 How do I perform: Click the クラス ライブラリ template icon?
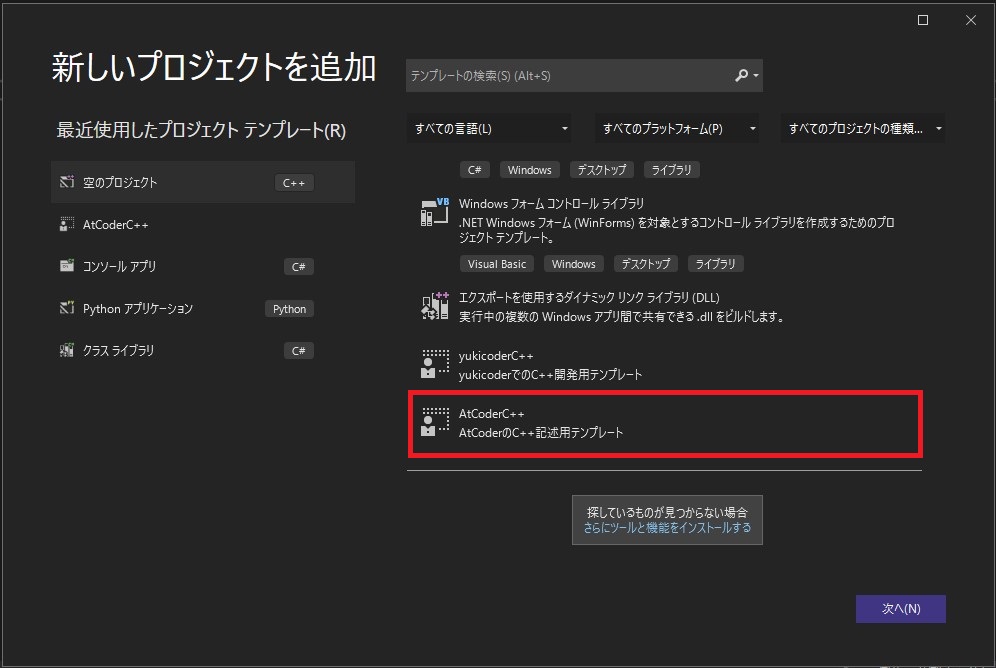click(67, 350)
